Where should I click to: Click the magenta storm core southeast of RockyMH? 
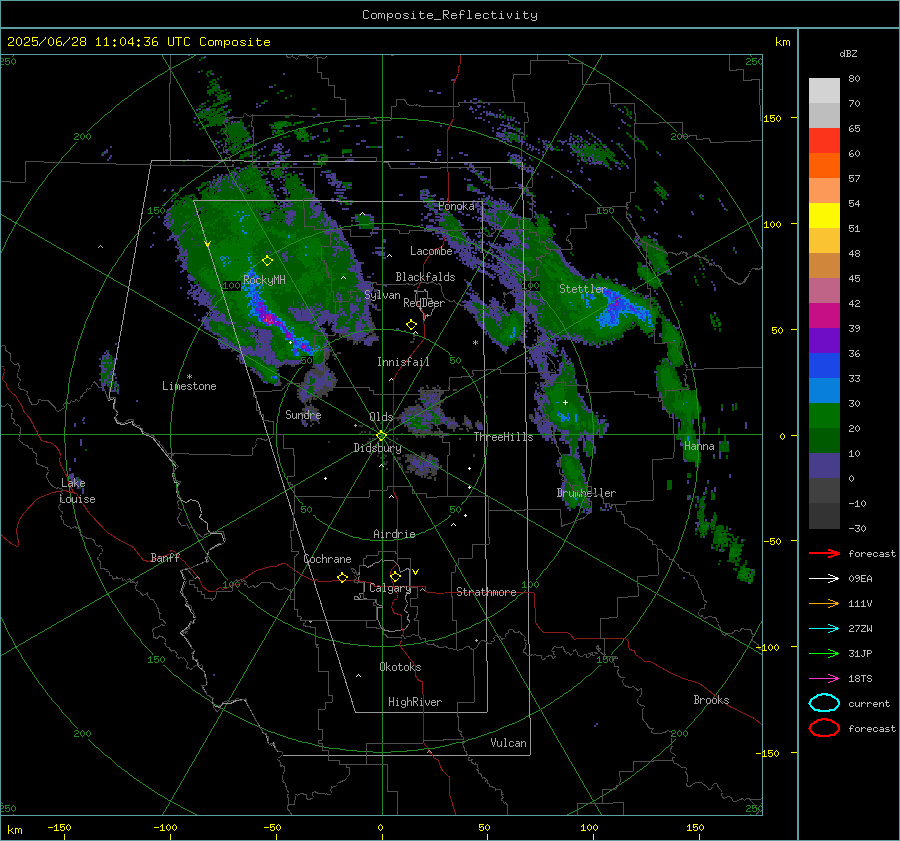tap(267, 316)
